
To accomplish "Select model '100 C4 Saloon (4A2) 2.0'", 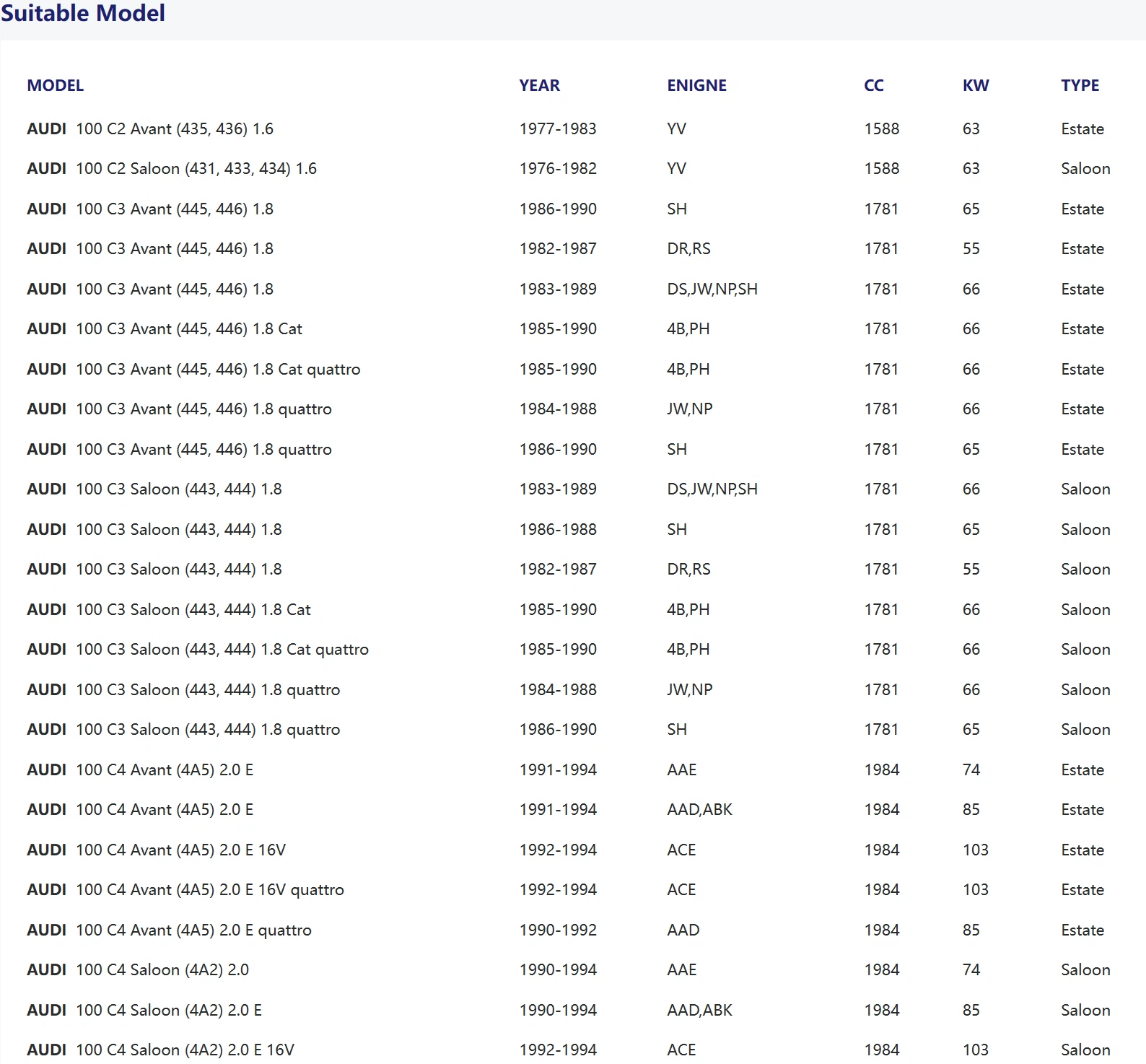I will 162,969.
